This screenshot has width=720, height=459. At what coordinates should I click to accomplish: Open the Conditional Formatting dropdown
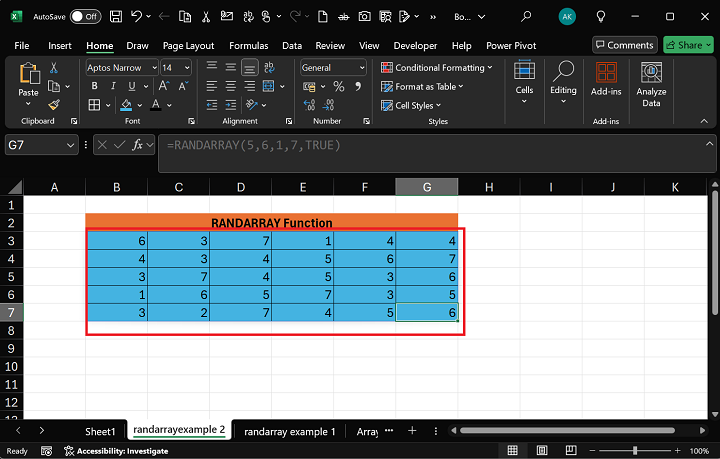436,67
